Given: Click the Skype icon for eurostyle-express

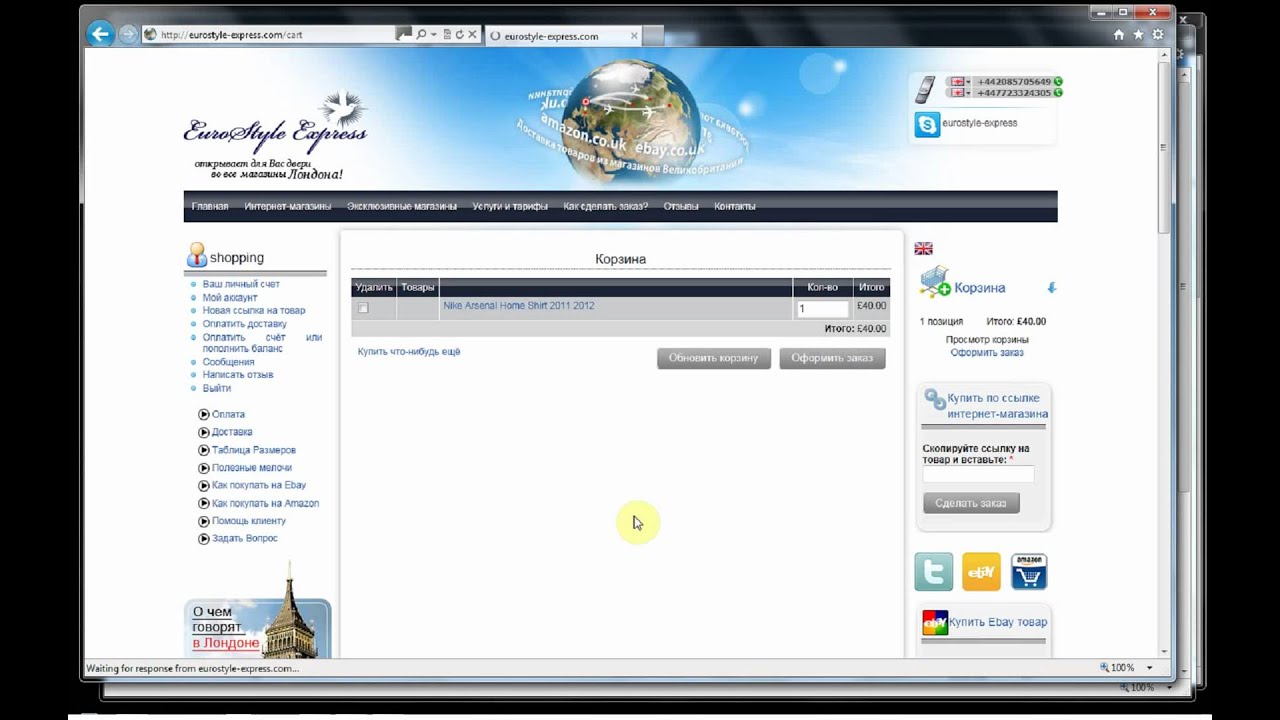Looking at the screenshot, I should pyautogui.click(x=927, y=125).
